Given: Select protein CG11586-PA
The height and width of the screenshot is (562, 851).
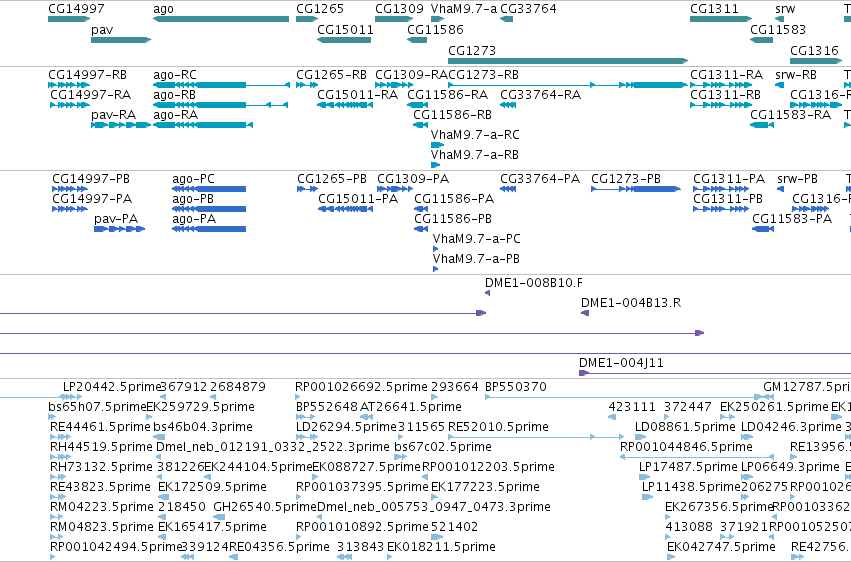Looking at the screenshot, I should pyautogui.click(x=454, y=199).
